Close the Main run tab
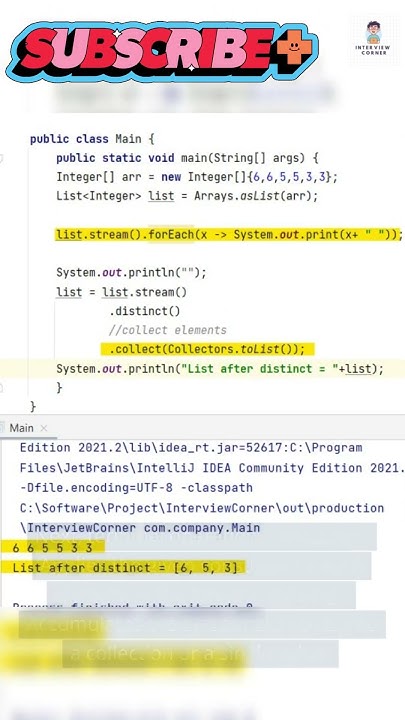405x720 pixels. pyautogui.click(x=44, y=428)
